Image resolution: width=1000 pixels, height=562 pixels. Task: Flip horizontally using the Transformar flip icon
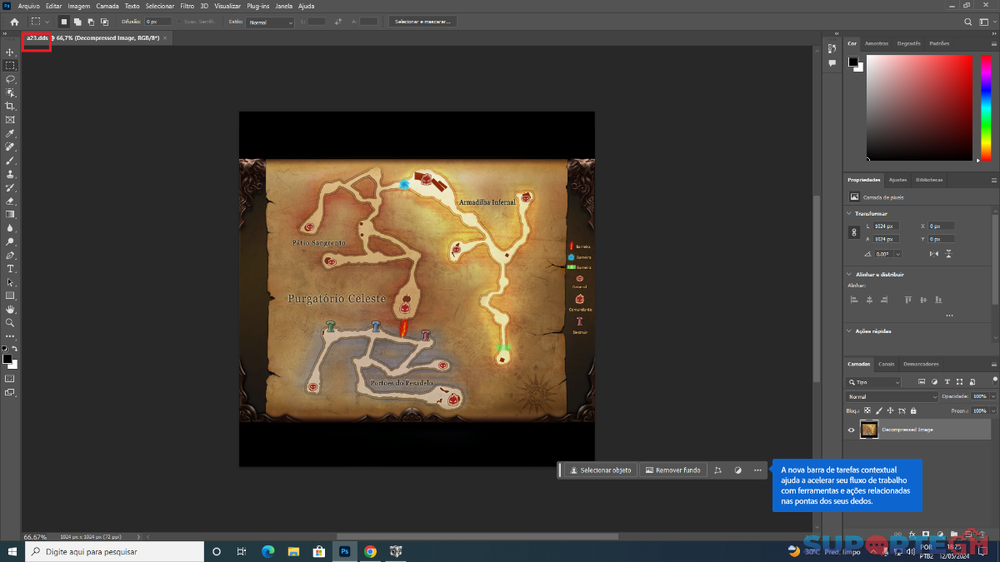pos(933,254)
